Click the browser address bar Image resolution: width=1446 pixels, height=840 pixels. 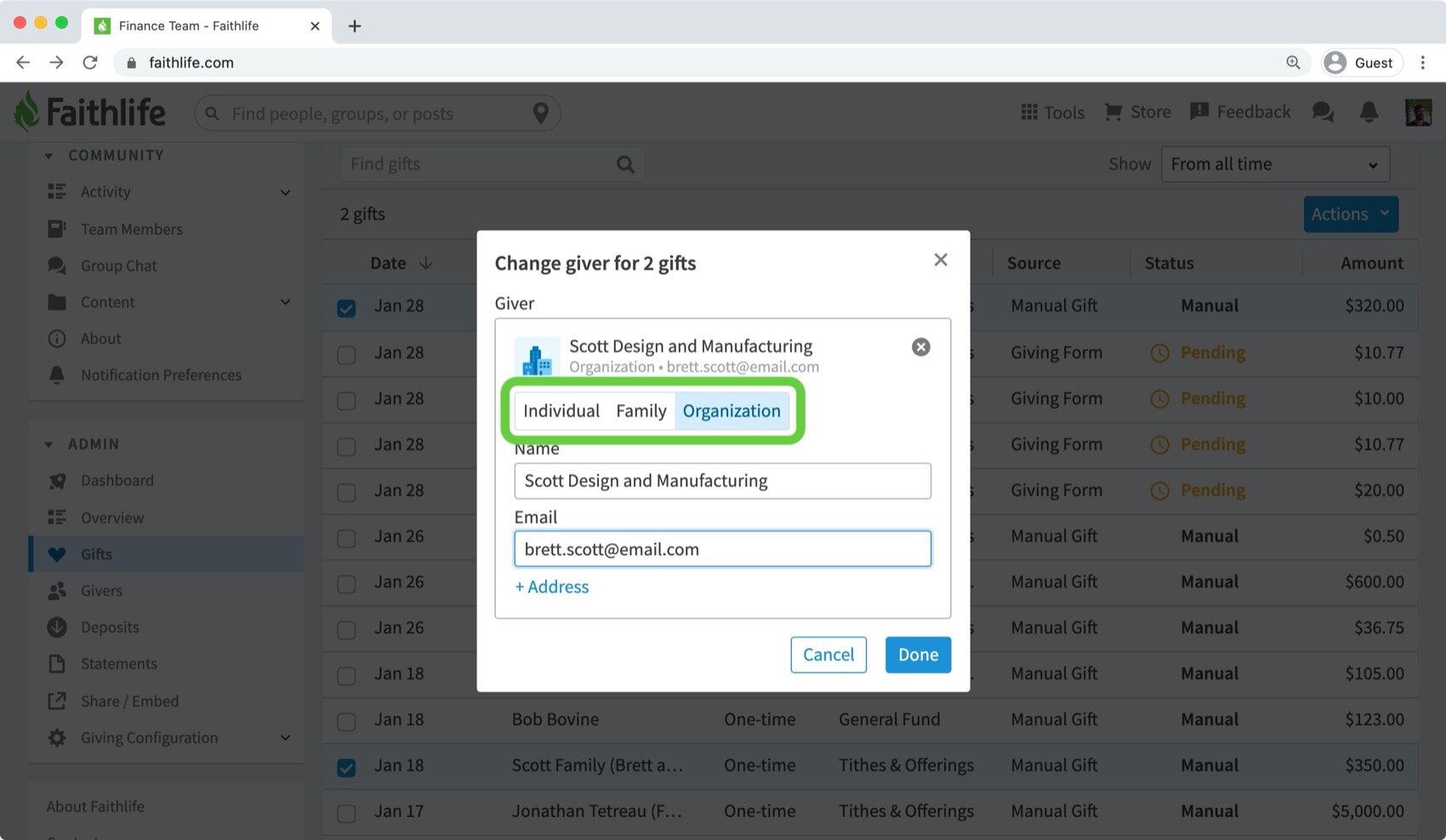[714, 62]
